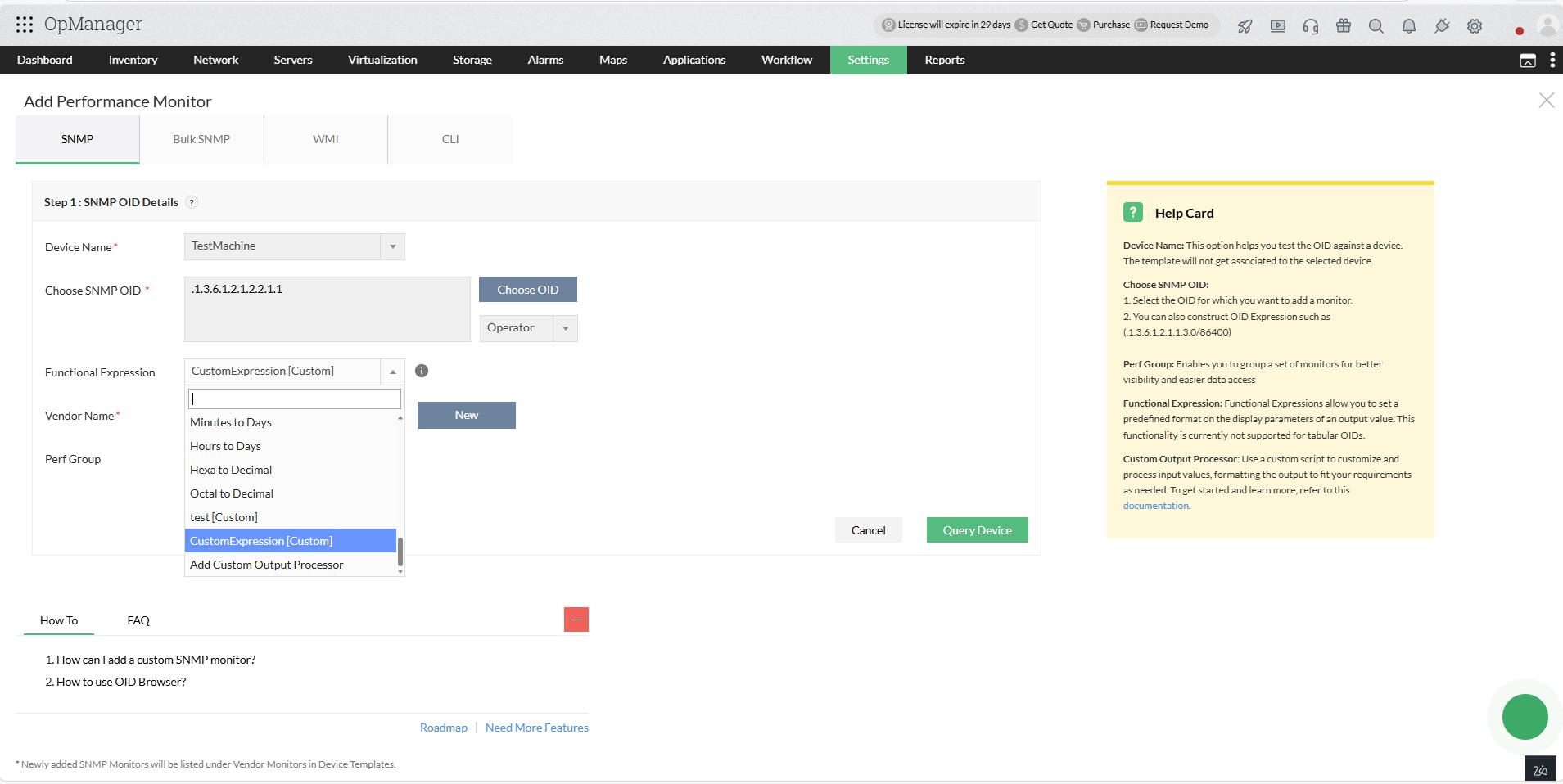Select Hexa to Decimal option
Viewport: 1563px width, 784px height.
(x=291, y=470)
